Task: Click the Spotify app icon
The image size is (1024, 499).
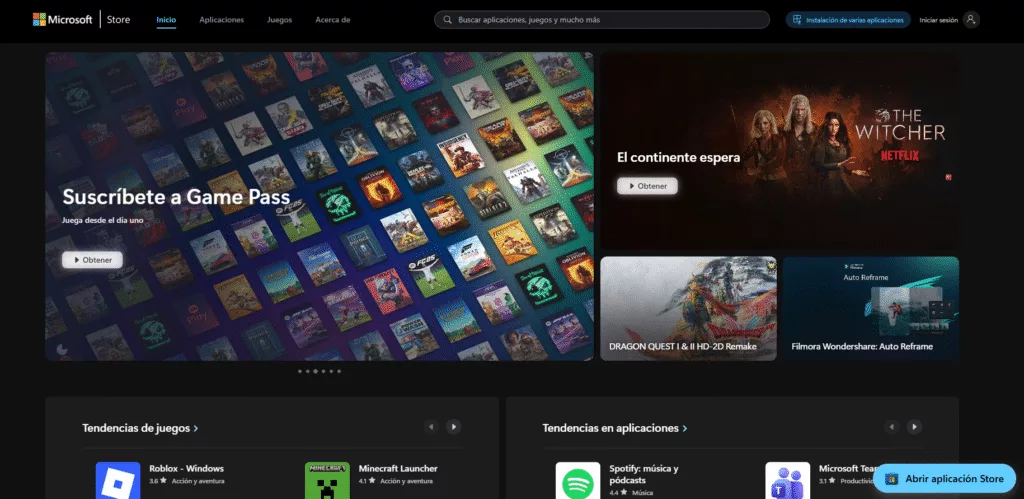Action: click(578, 480)
